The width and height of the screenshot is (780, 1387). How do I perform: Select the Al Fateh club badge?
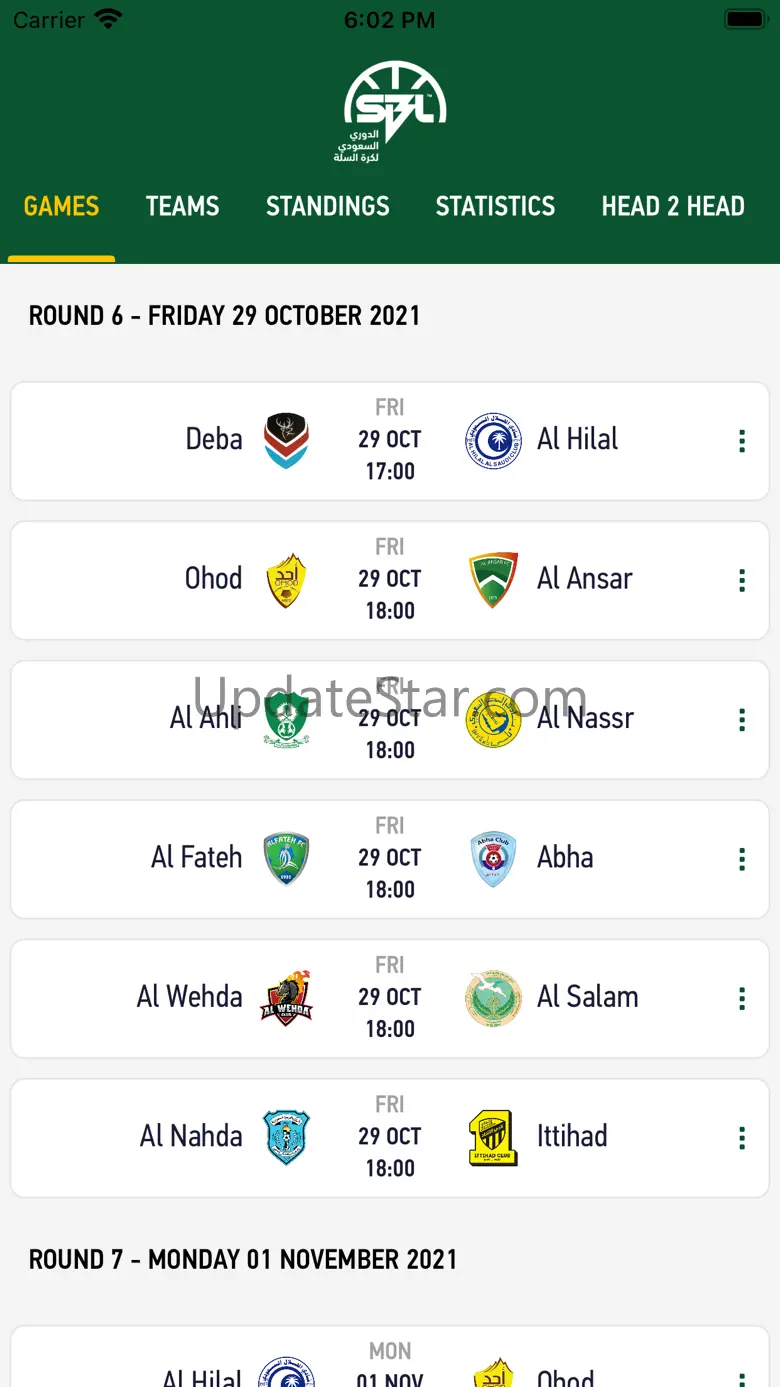(286, 859)
